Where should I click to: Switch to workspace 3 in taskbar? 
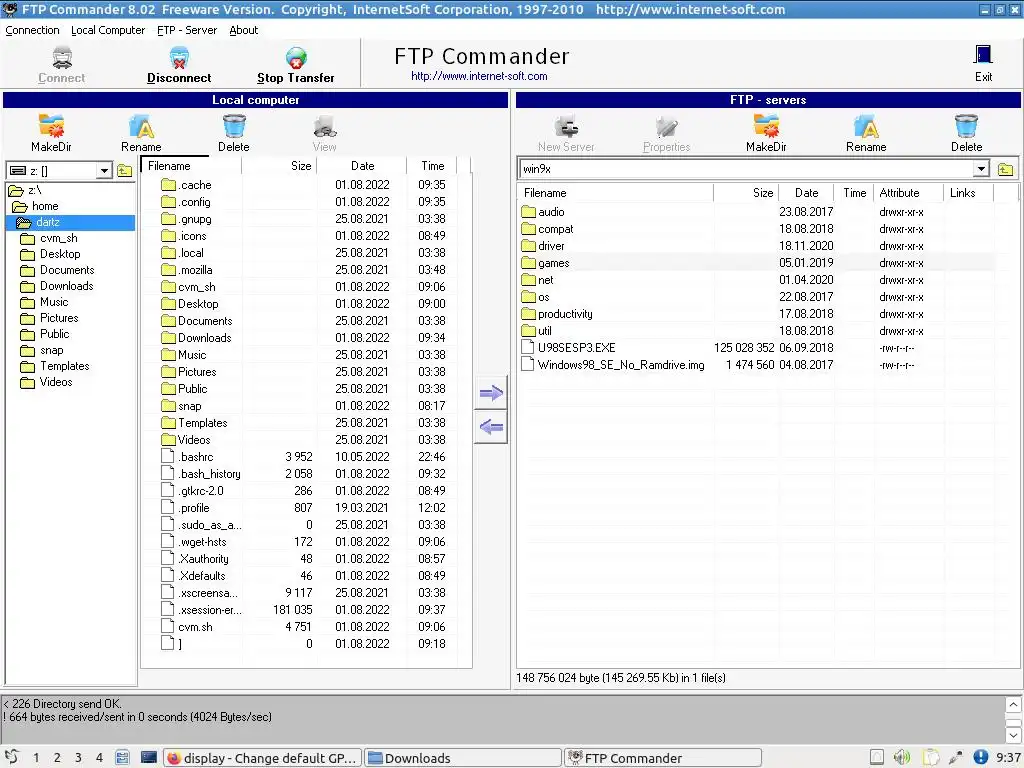78,758
